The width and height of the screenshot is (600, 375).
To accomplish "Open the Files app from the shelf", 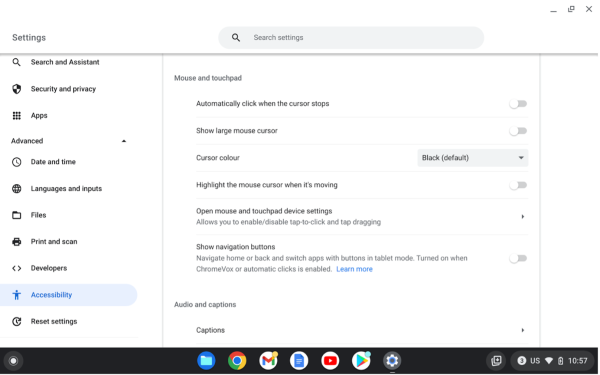I will (206, 361).
